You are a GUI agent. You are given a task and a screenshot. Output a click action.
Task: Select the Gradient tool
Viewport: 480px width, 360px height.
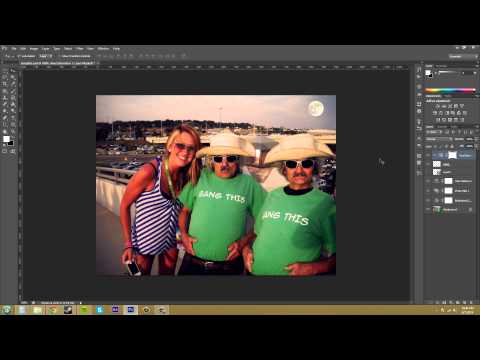(13, 104)
